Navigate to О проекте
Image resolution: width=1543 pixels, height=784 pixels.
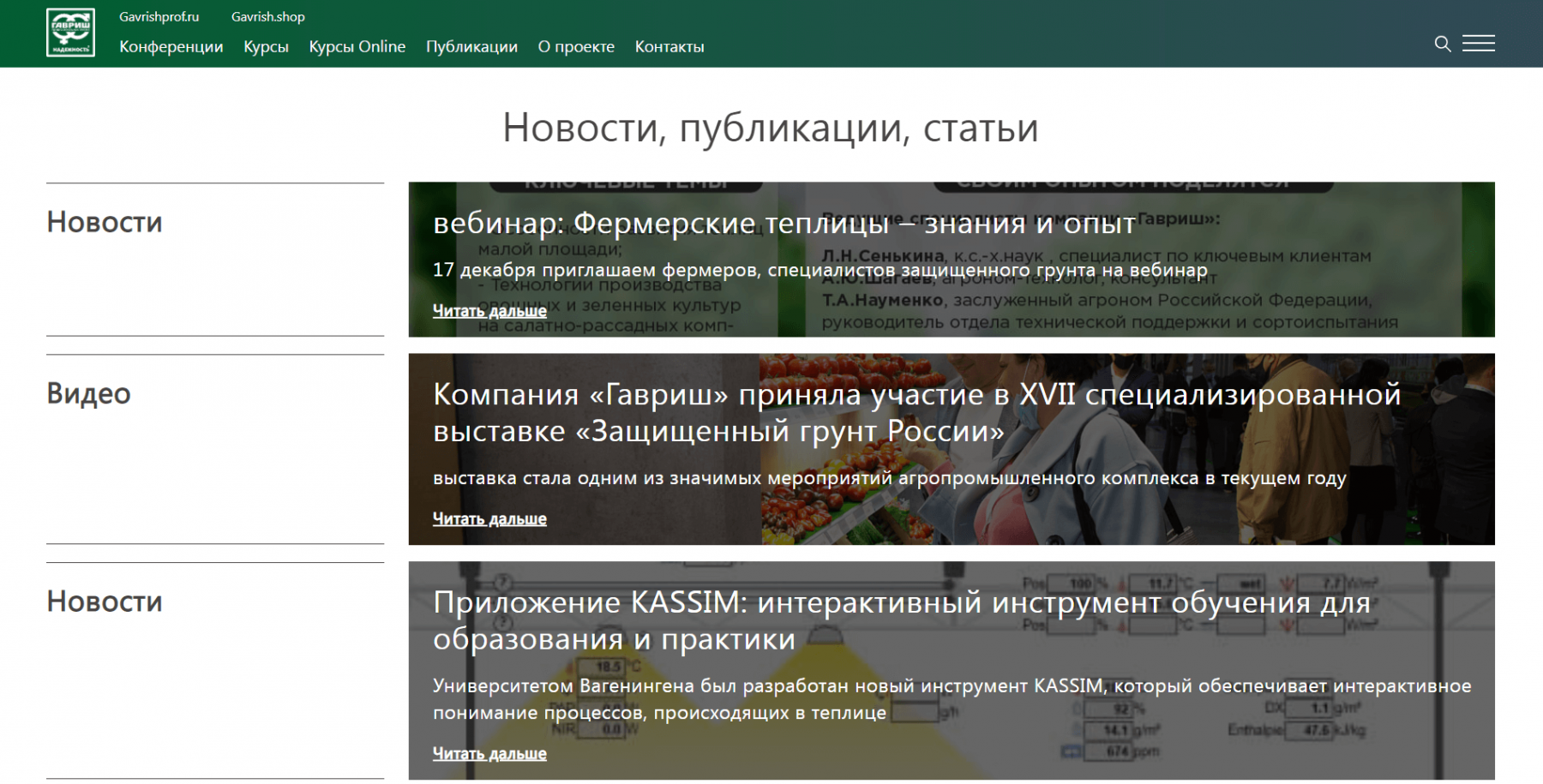576,47
